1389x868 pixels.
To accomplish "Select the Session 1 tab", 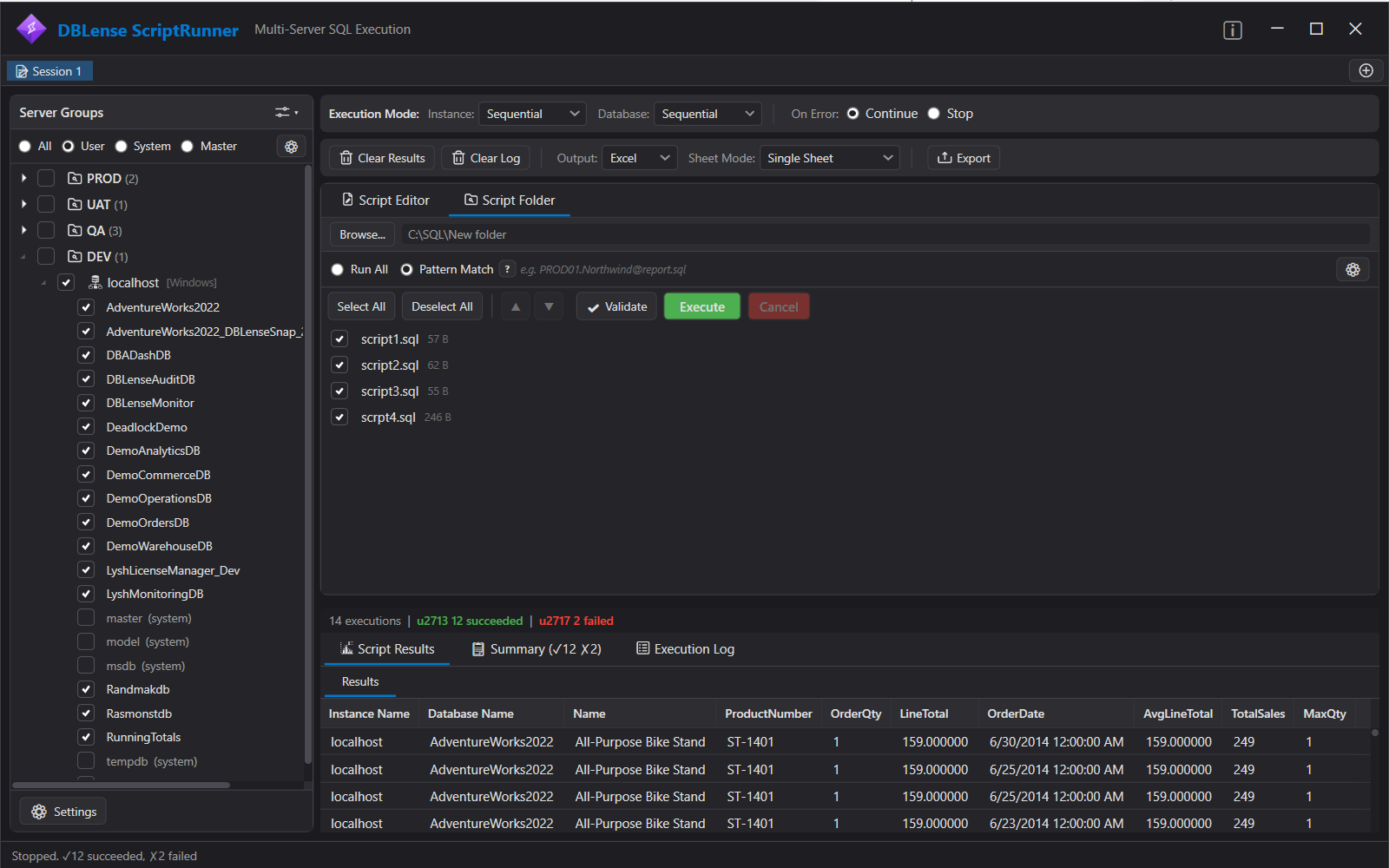I will pyautogui.click(x=49, y=71).
